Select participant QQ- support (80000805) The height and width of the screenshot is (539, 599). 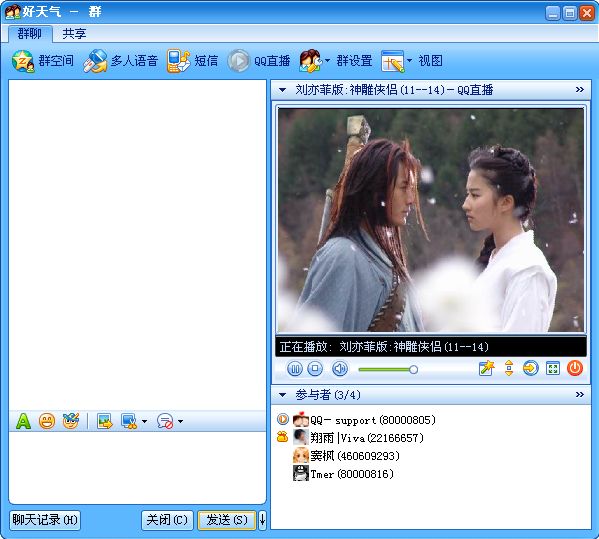(373, 420)
